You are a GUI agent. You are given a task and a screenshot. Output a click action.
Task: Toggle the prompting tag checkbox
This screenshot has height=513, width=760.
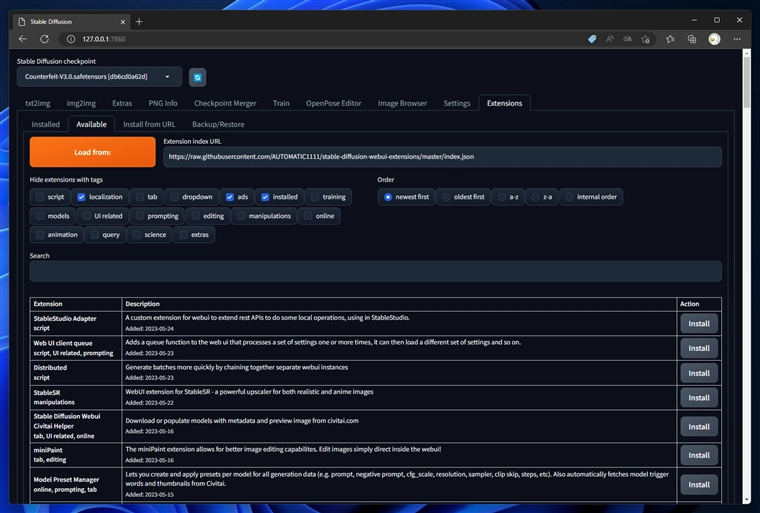pos(140,216)
